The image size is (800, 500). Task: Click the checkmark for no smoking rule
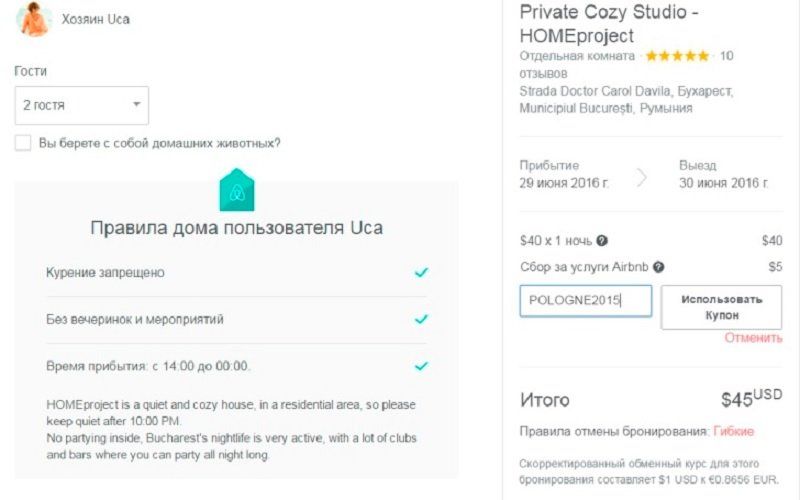click(421, 272)
